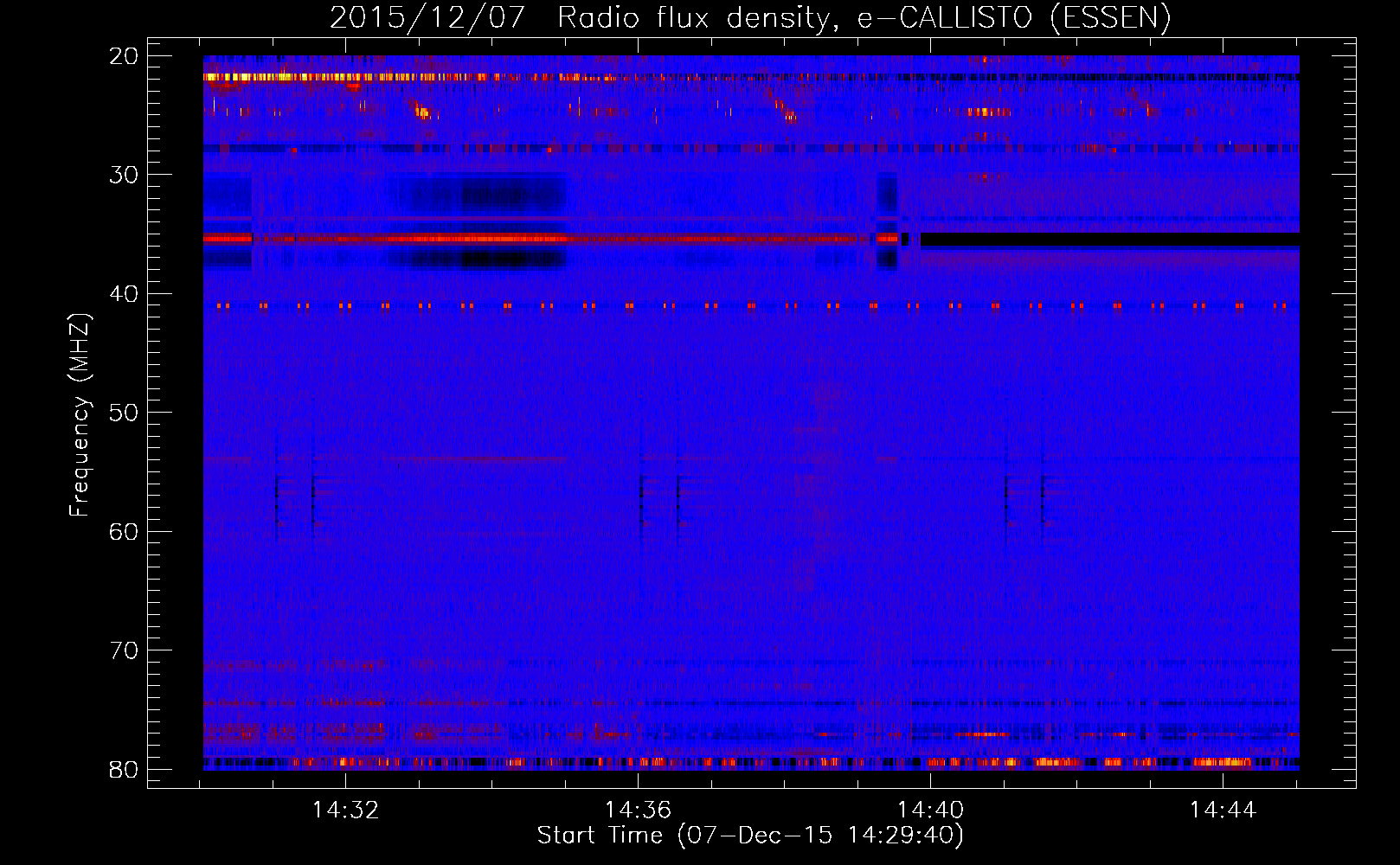Click the "14:44" time tick label
The image size is (1400, 865).
[1223, 811]
